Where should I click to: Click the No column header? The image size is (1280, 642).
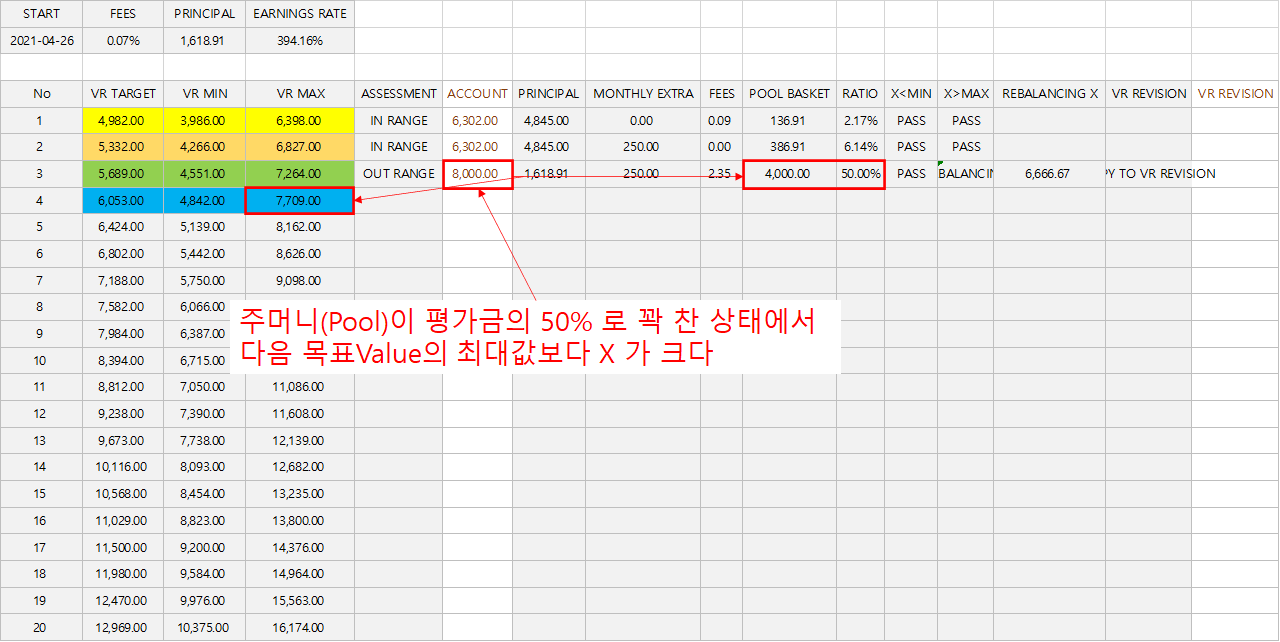[x=41, y=94]
